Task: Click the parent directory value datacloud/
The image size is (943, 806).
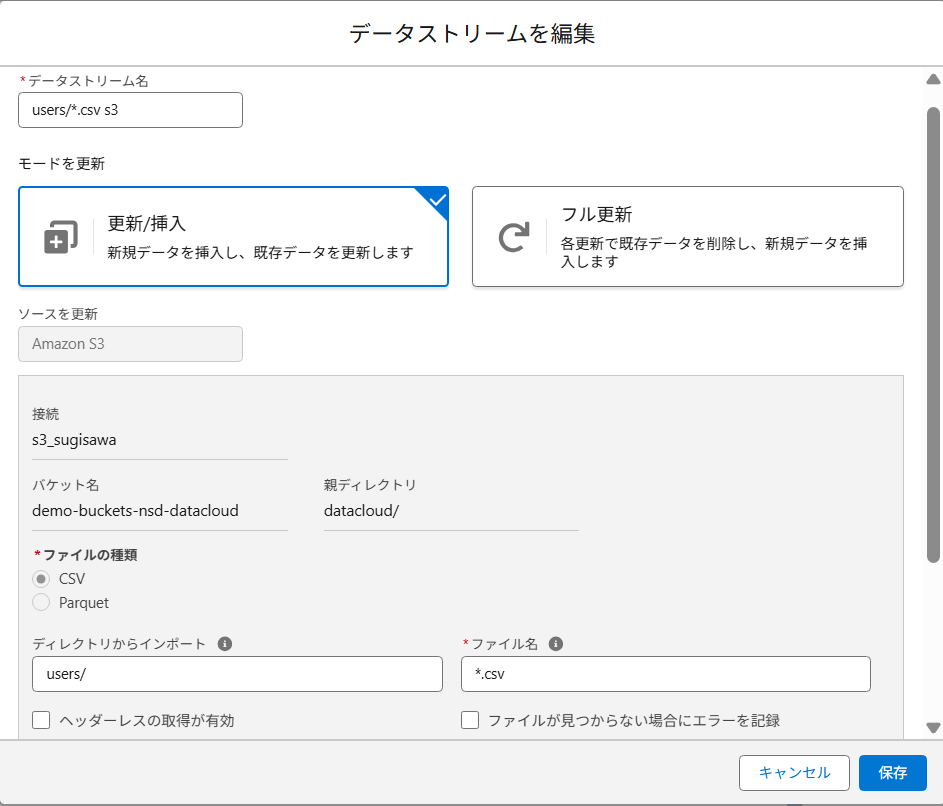Action: tap(361, 511)
